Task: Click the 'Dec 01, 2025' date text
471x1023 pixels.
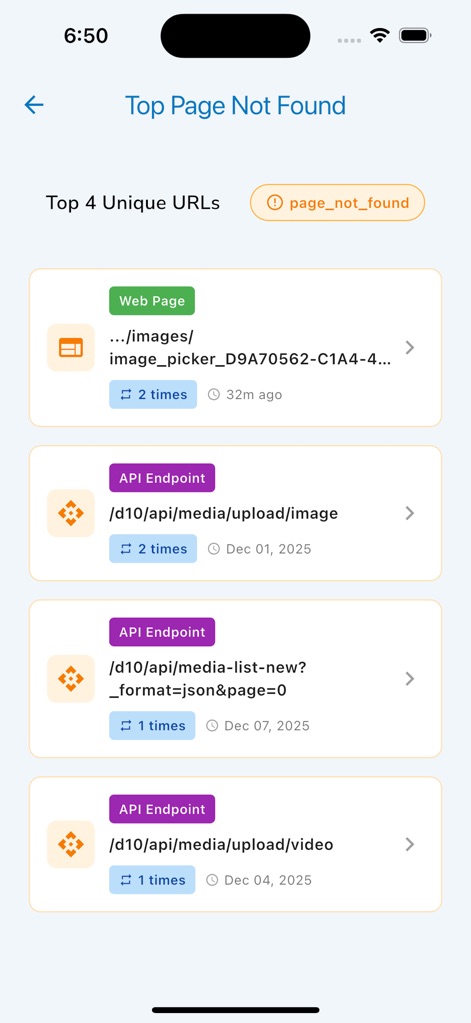Action: pos(269,549)
